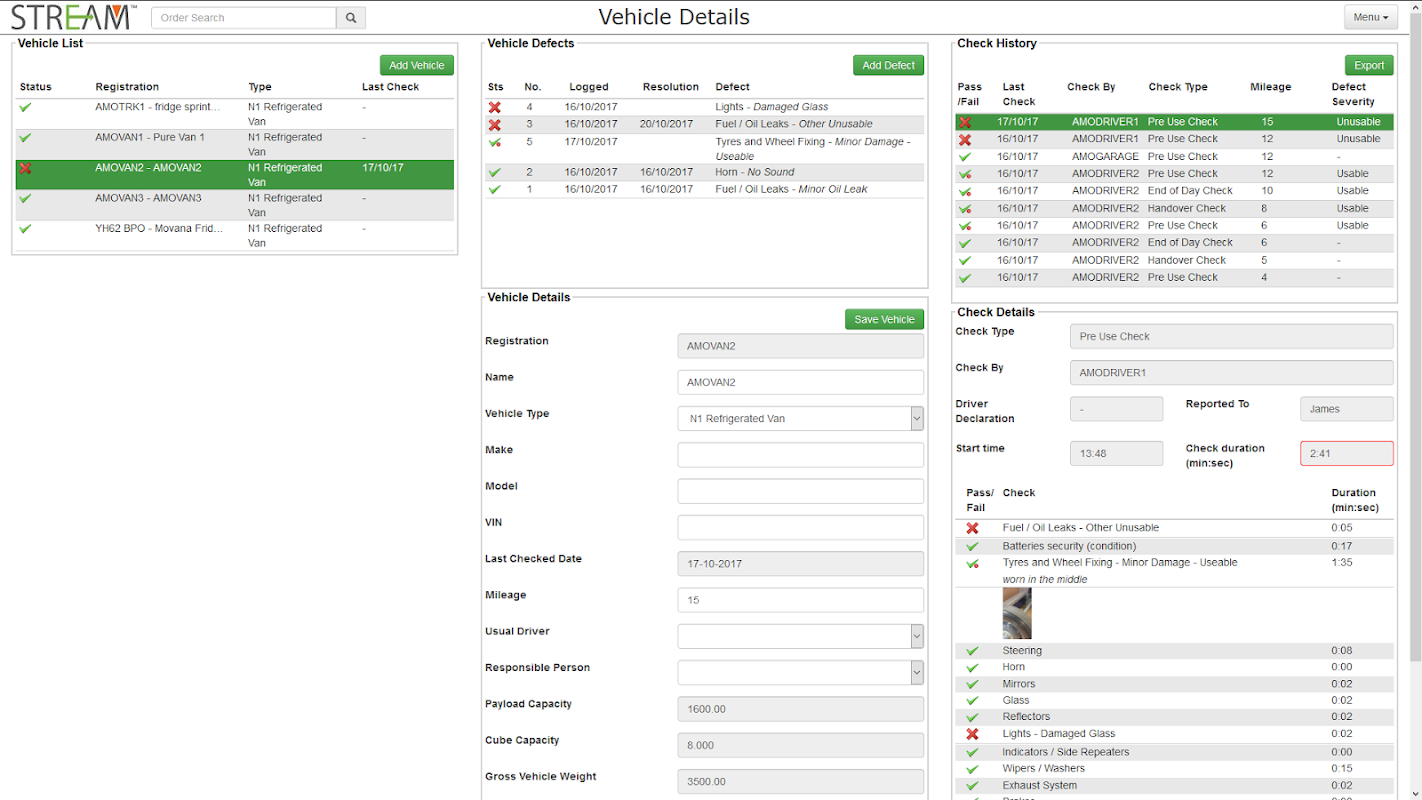Screen dimensions: 1422x800
Task: Click the Name field containing AMOVAN2
Action: pyautogui.click(x=800, y=382)
